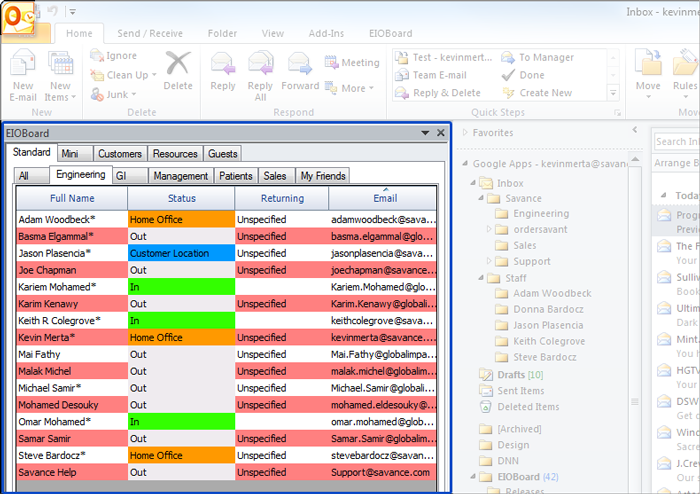Click the Forward icon
The height and width of the screenshot is (494, 700).
click(300, 63)
